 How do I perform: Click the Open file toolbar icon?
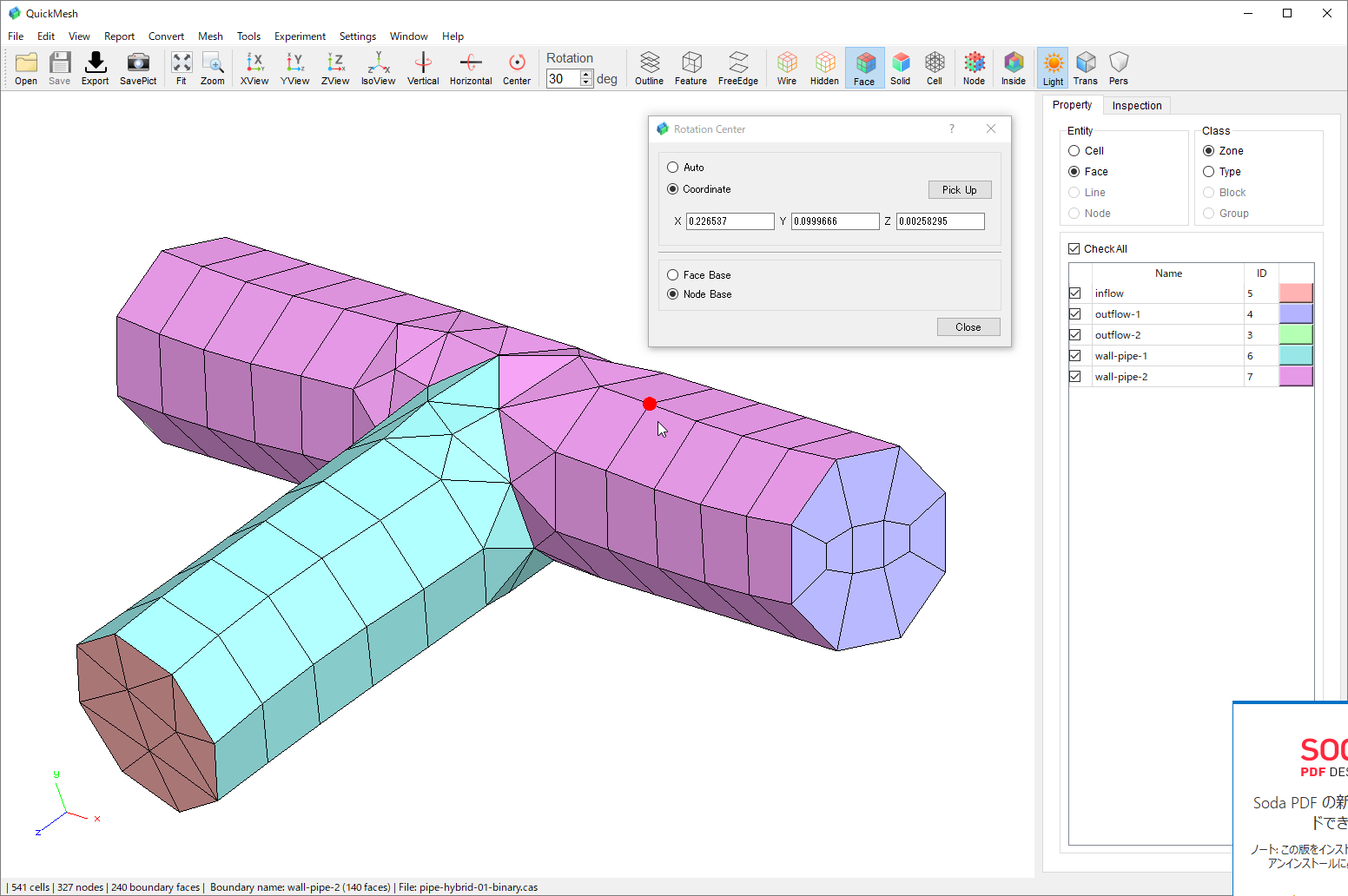click(26, 68)
